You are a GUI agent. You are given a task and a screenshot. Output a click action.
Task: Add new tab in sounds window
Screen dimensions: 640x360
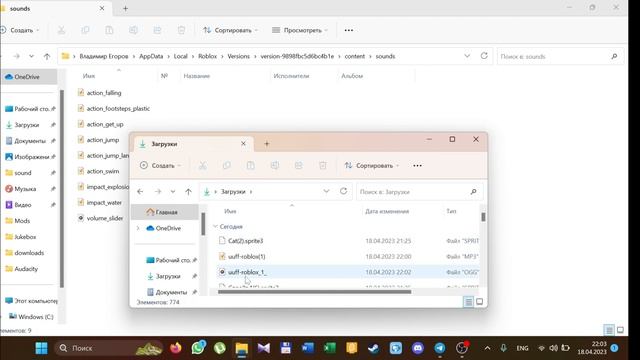pos(125,8)
